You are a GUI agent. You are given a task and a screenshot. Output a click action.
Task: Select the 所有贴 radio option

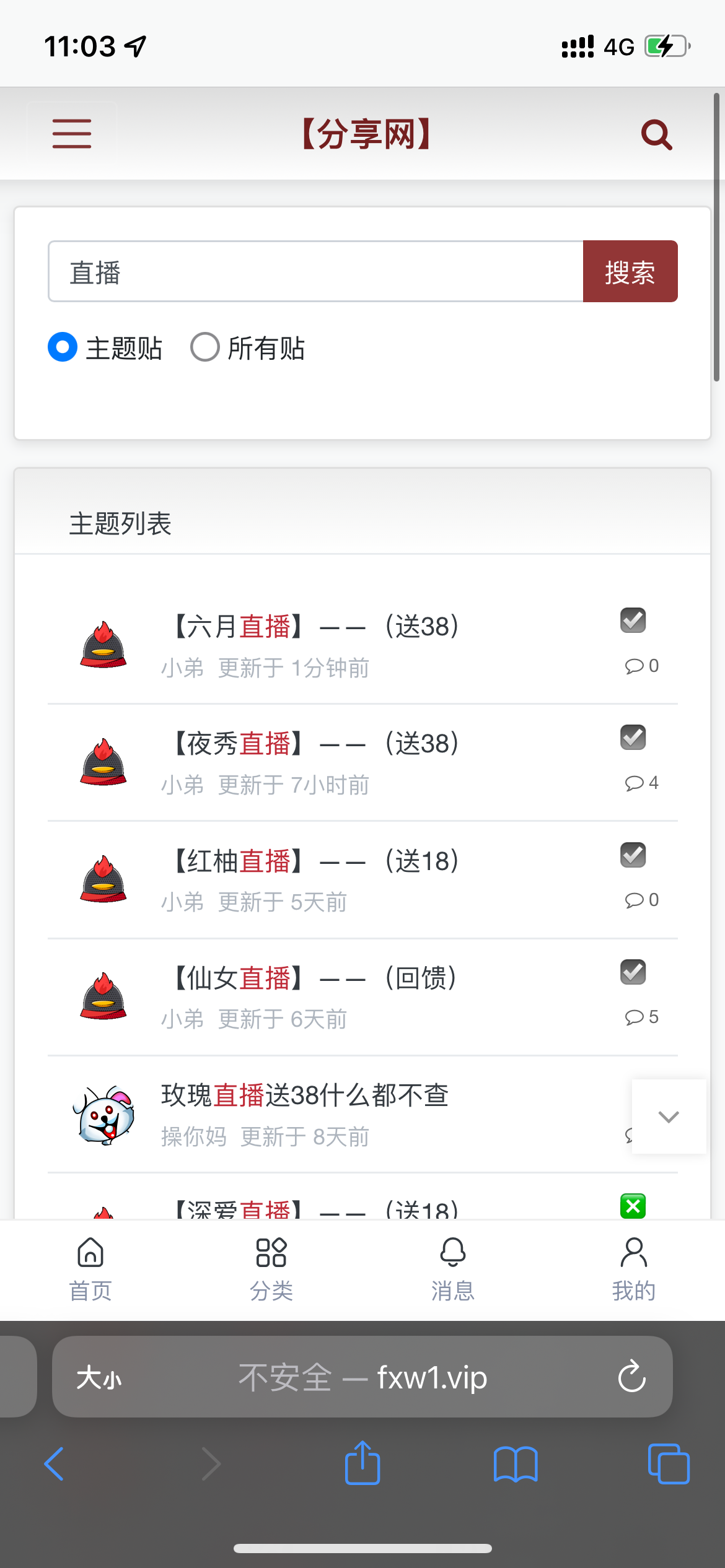[x=205, y=347]
